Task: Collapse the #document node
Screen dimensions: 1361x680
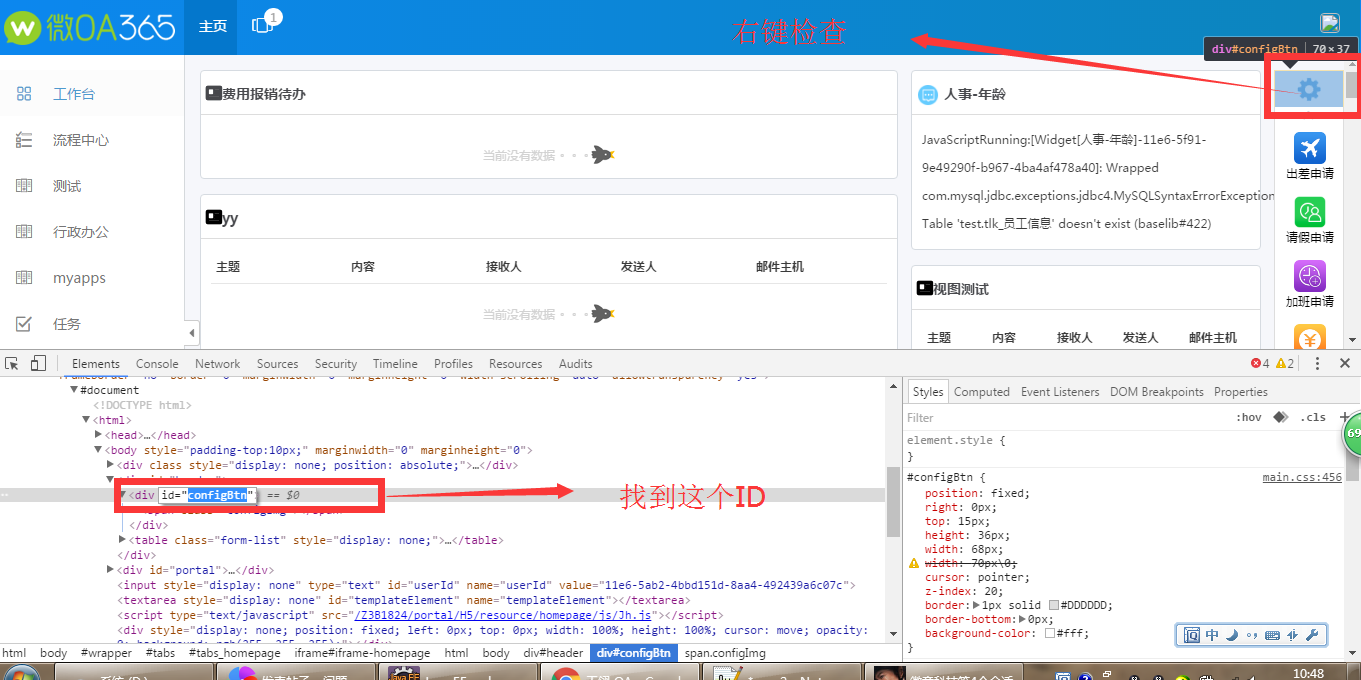Action: 73,390
